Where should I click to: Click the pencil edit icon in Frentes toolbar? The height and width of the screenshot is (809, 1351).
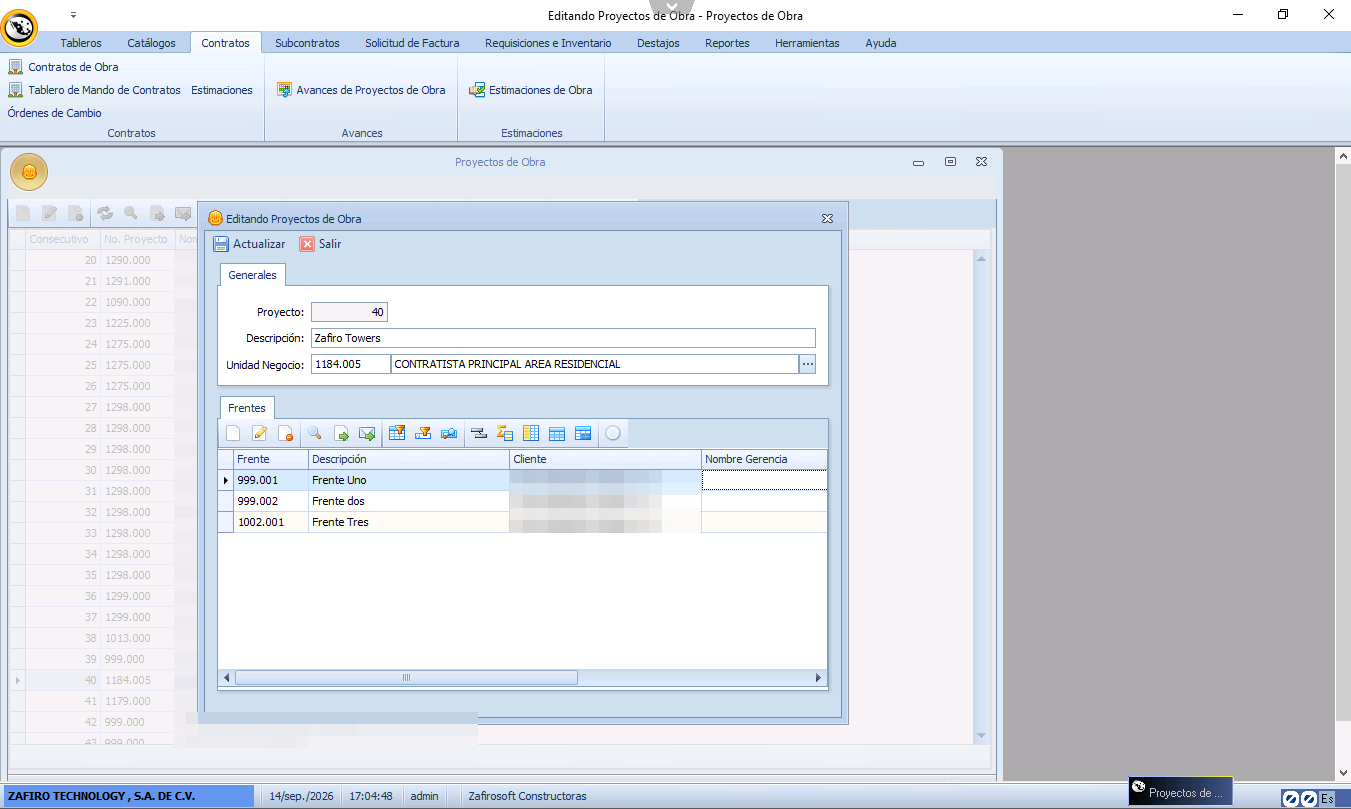[259, 433]
